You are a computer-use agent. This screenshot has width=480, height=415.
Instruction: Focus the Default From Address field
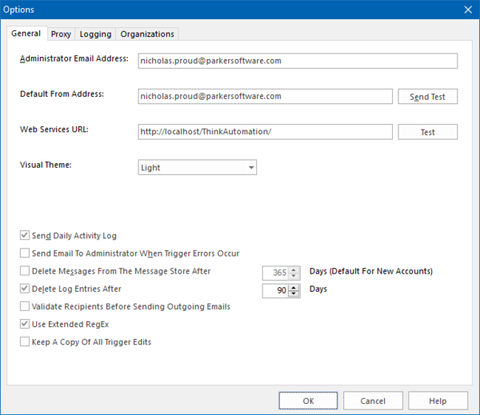(265, 96)
